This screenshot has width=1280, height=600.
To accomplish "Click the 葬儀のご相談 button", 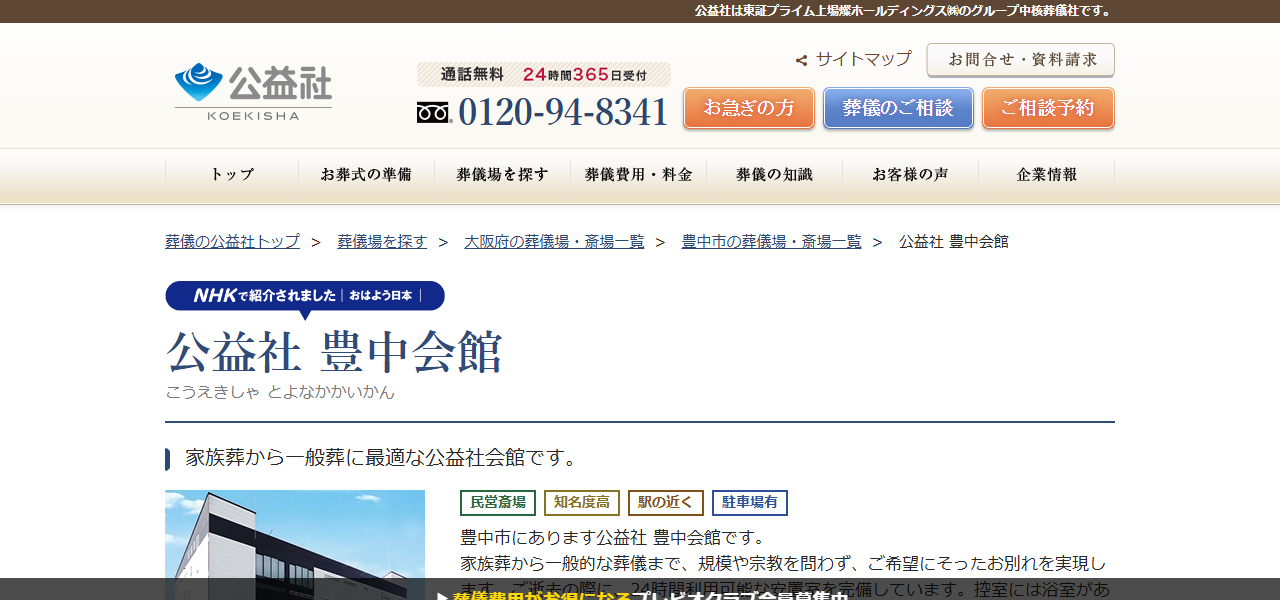I will [x=898, y=108].
